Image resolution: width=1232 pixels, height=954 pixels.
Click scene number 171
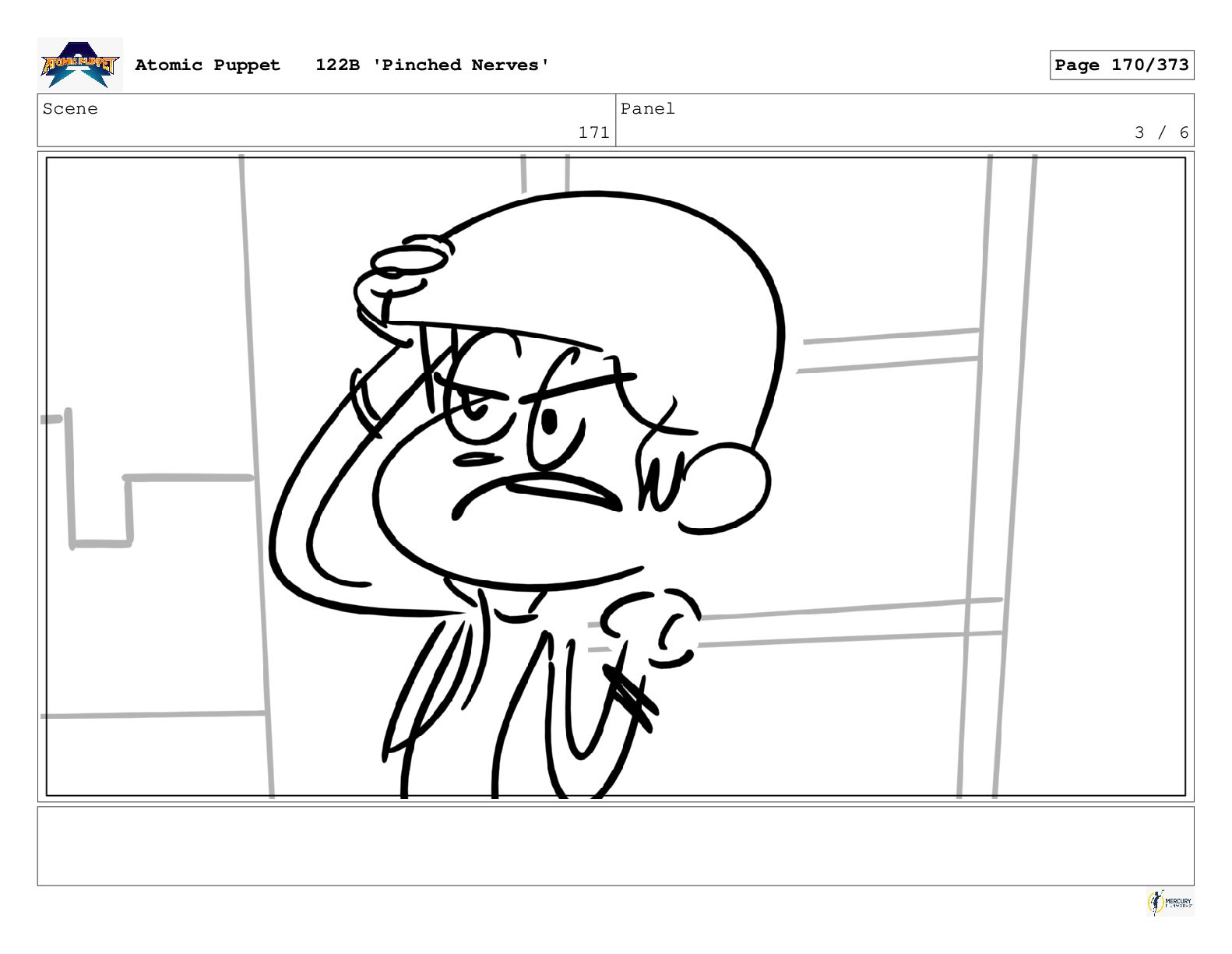pos(593,132)
